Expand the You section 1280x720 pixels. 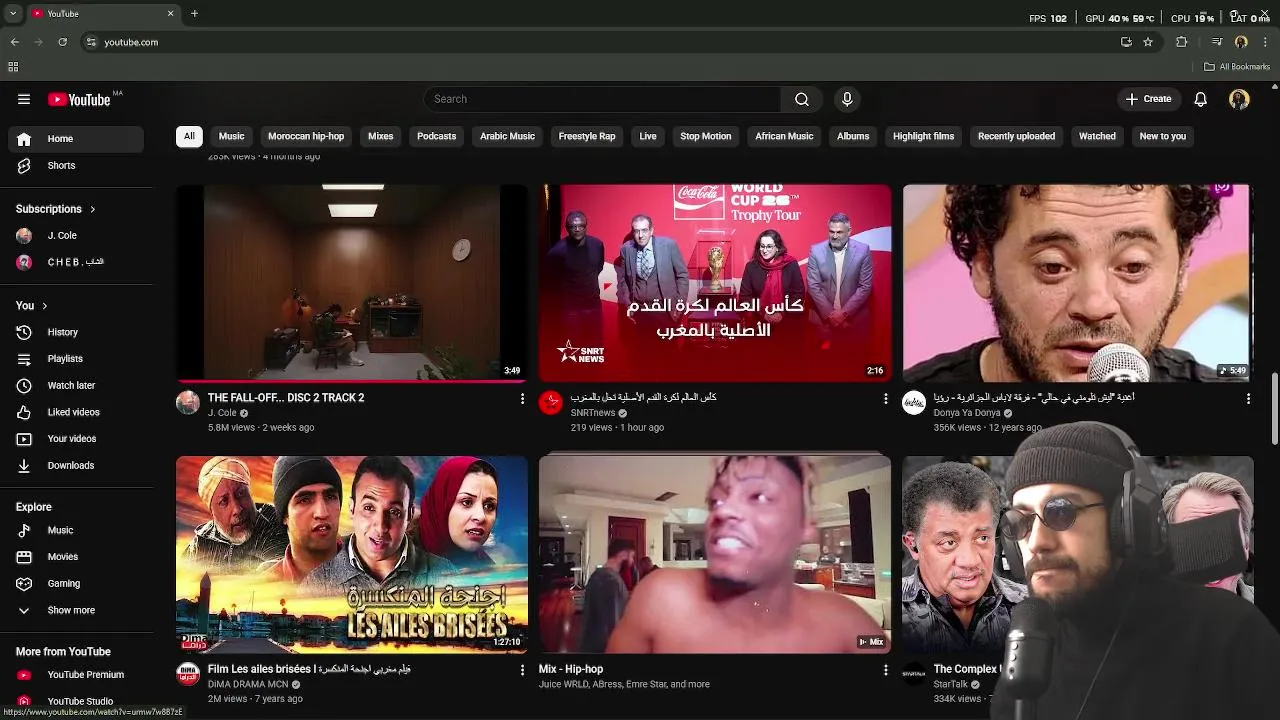click(x=32, y=305)
